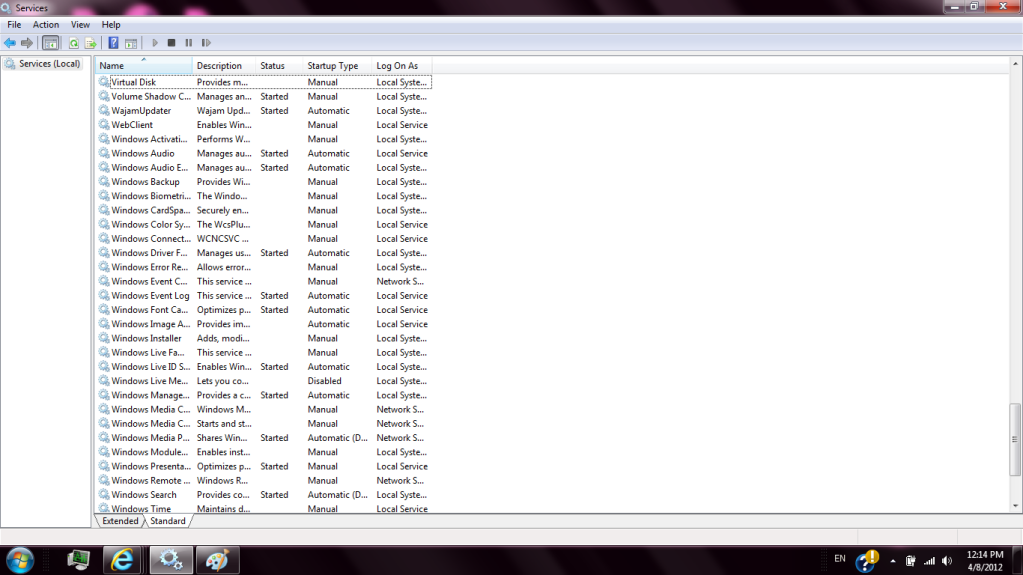The width and height of the screenshot is (1023, 575).
Task: Toggle the Action Pane toolbar button
Action: 131,43
